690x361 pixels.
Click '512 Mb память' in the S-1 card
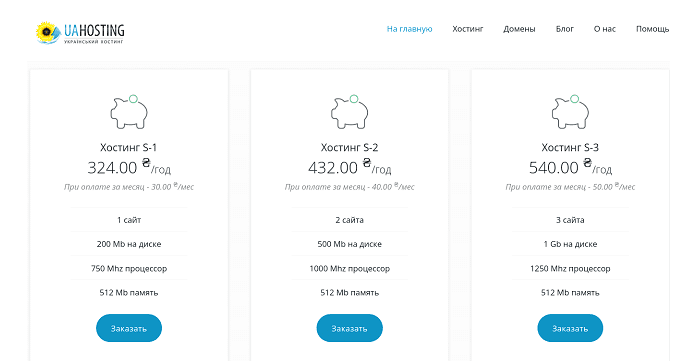click(x=129, y=292)
